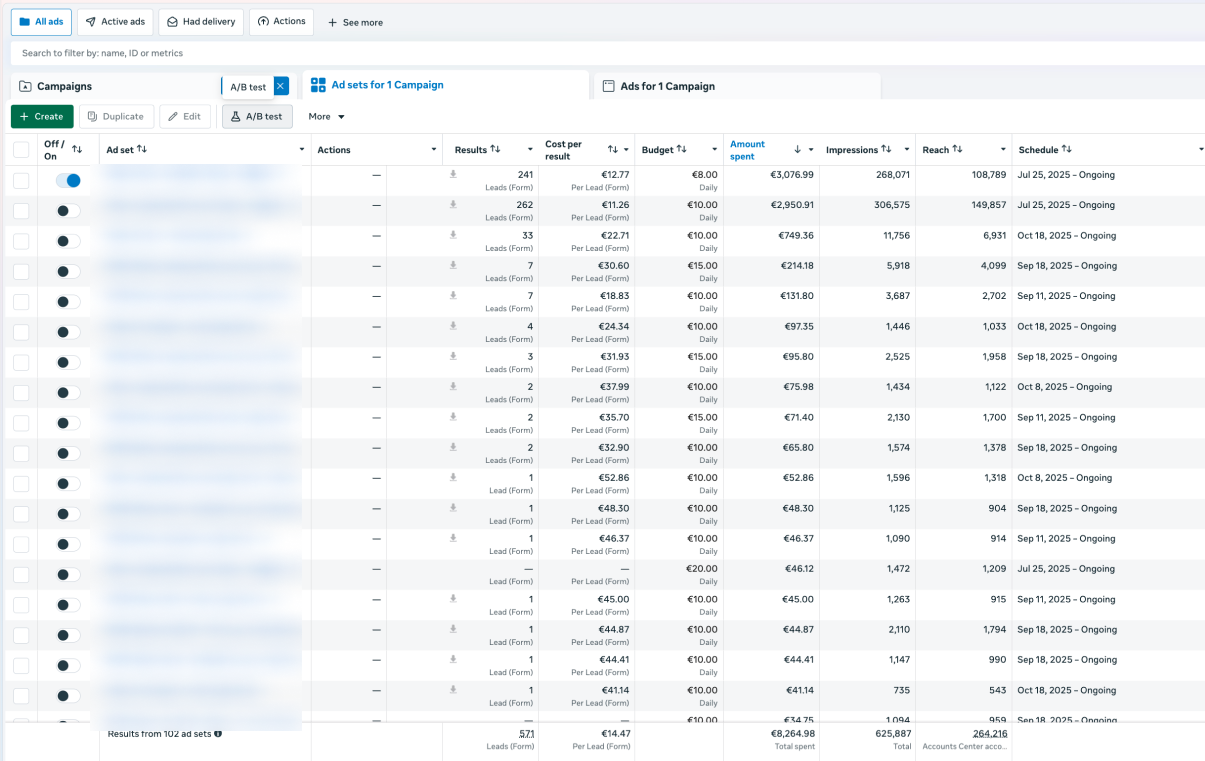Click info icon next to 102 ad sets

point(218,733)
